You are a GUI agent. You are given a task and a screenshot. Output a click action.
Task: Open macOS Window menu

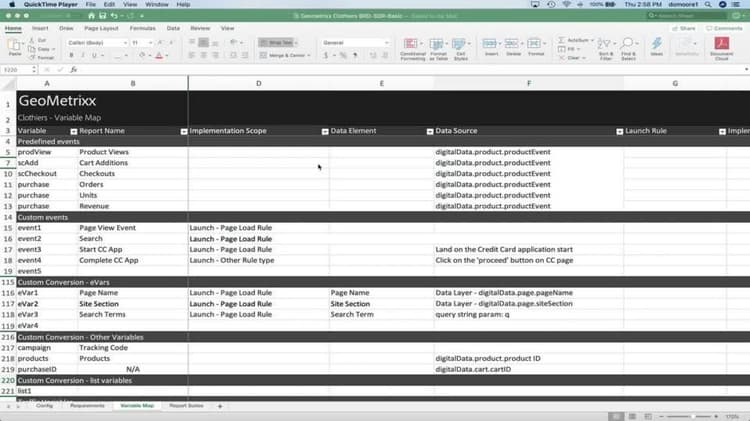coord(156,4)
